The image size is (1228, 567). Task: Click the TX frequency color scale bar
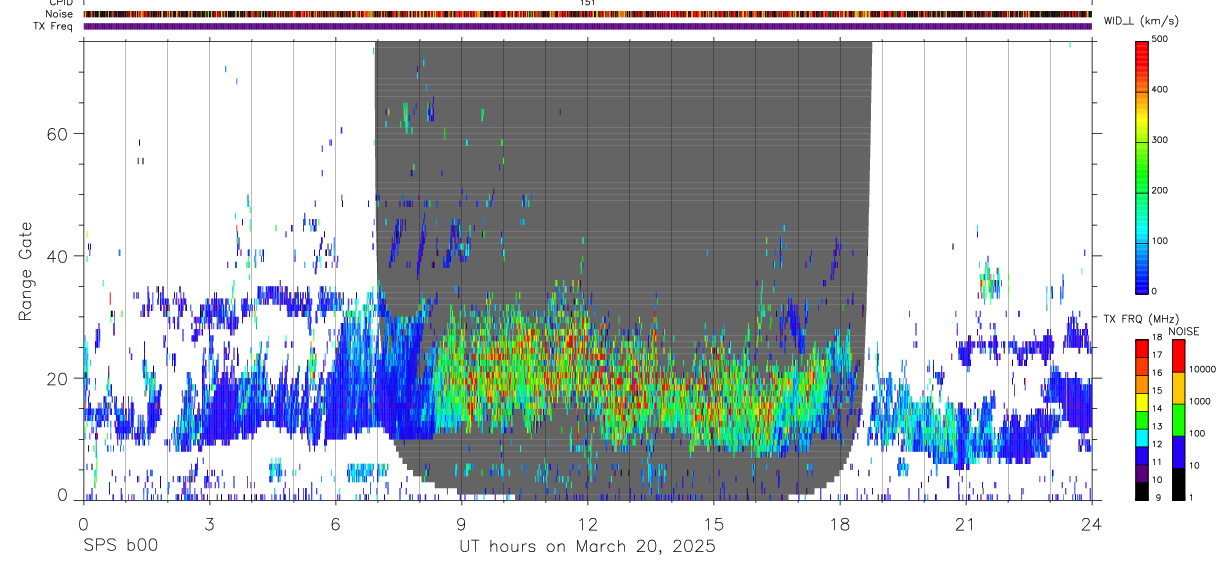tap(1142, 419)
